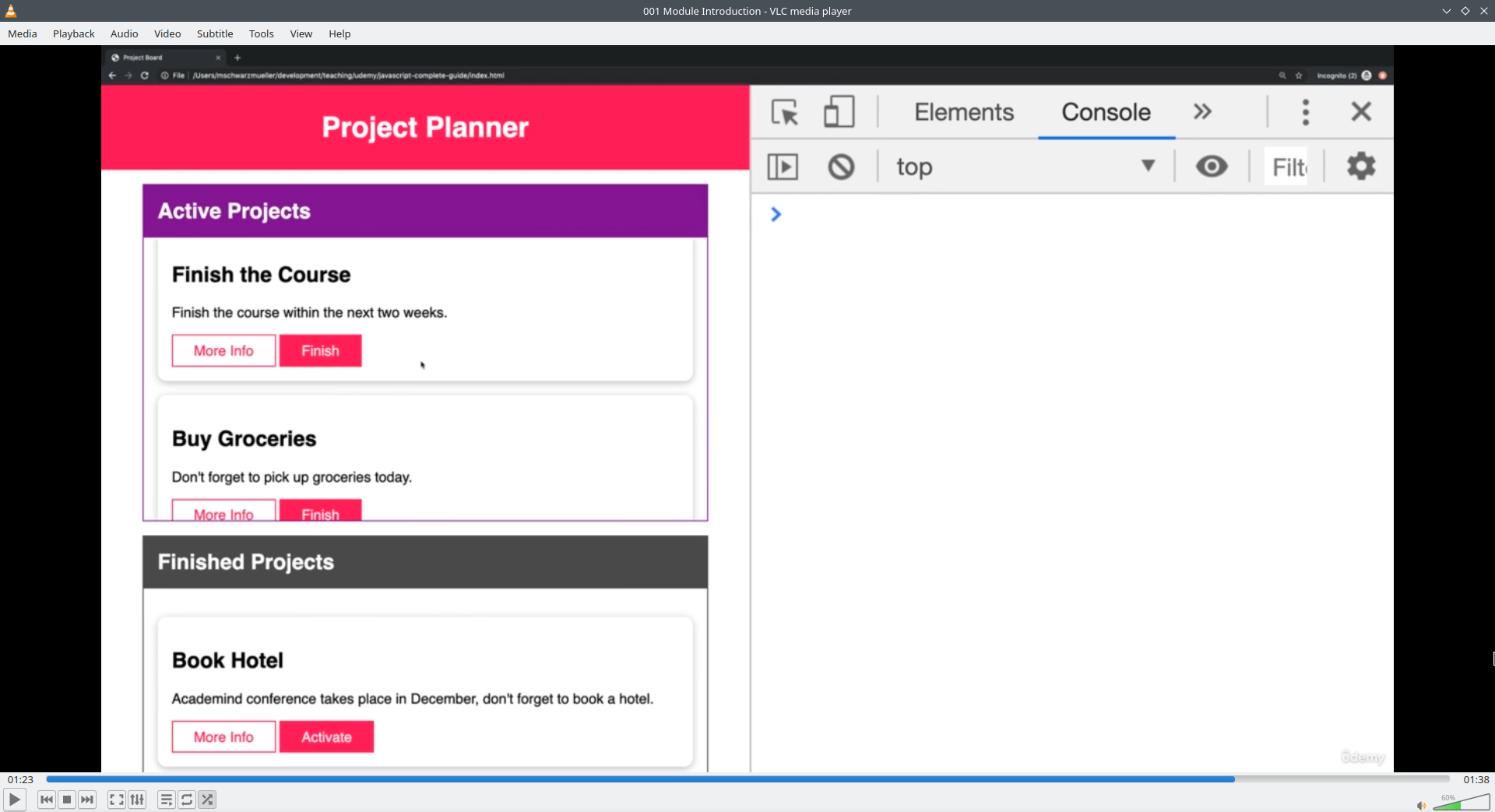Click the Active Projects section header
The image size is (1495, 812).
tap(425, 211)
